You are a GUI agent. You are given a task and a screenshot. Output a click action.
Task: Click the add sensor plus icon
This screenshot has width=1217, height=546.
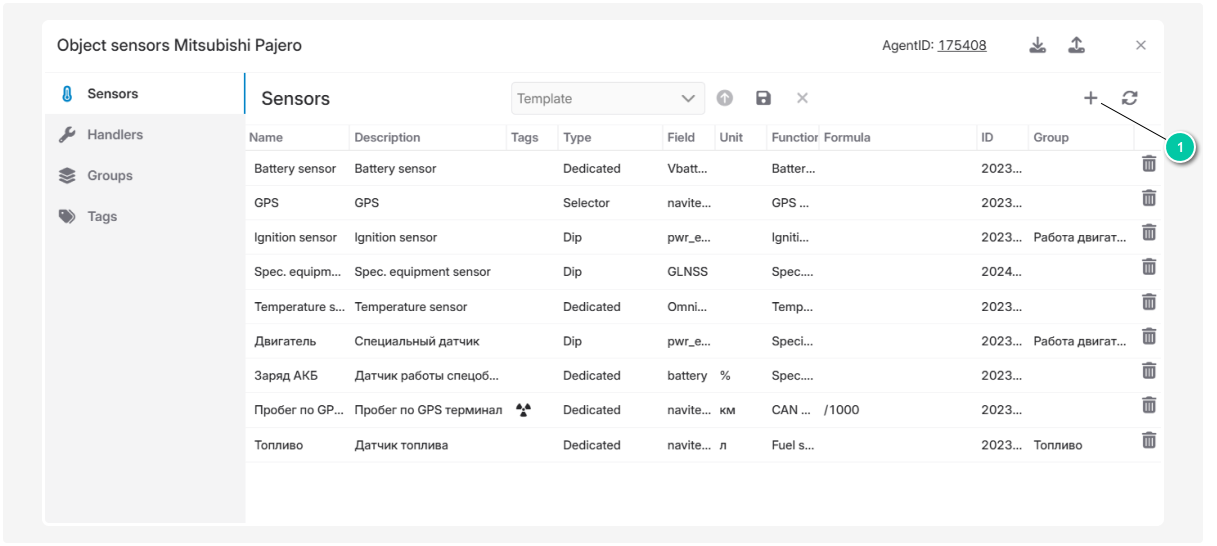(1090, 98)
